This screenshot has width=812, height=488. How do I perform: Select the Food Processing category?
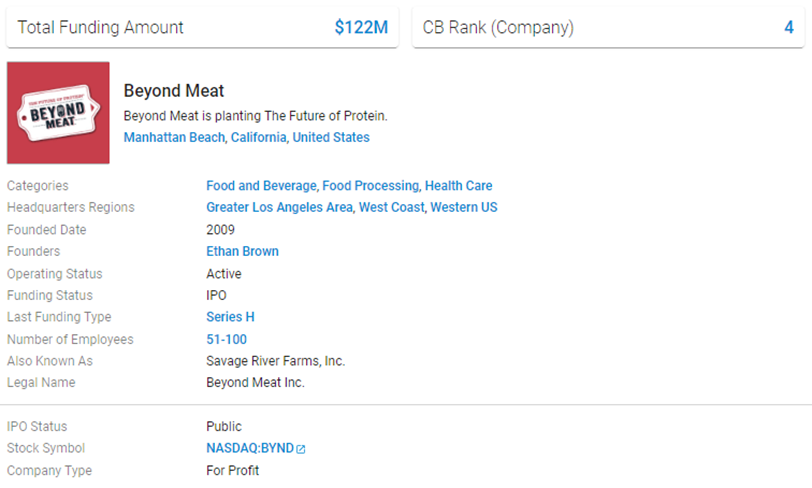370,185
